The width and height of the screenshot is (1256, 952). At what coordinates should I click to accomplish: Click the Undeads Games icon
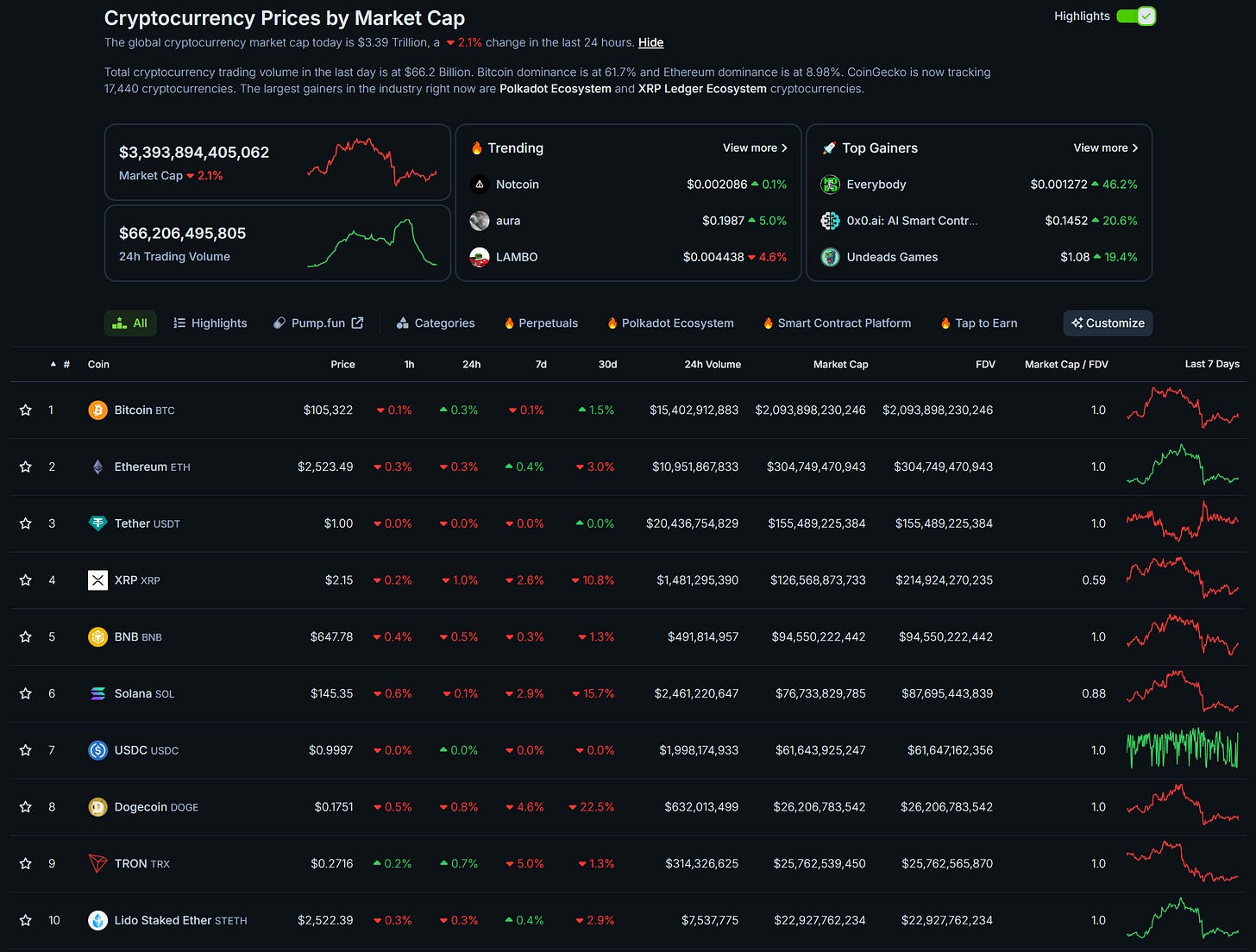[830, 257]
